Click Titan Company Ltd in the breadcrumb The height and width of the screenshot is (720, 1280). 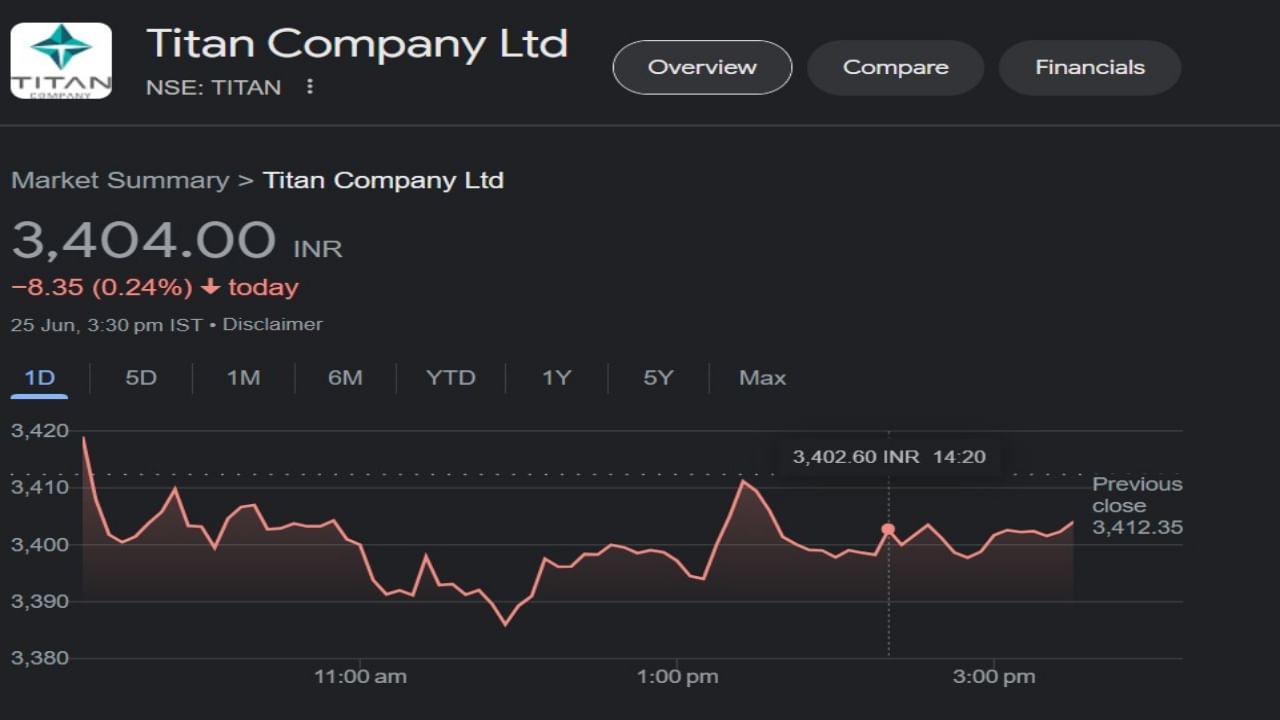click(x=383, y=180)
